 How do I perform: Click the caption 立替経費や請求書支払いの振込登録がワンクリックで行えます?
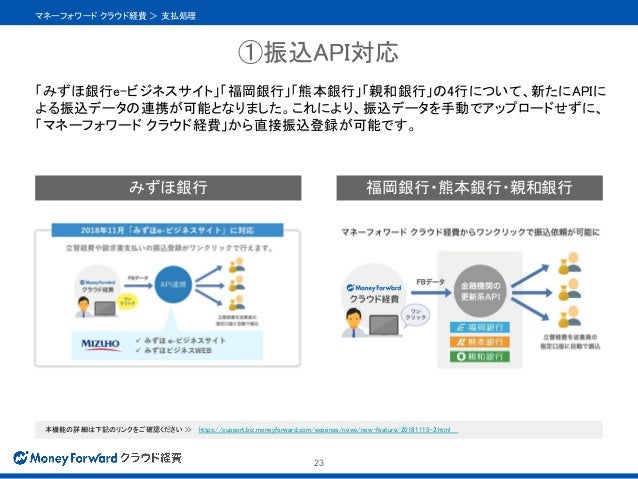tap(169, 248)
